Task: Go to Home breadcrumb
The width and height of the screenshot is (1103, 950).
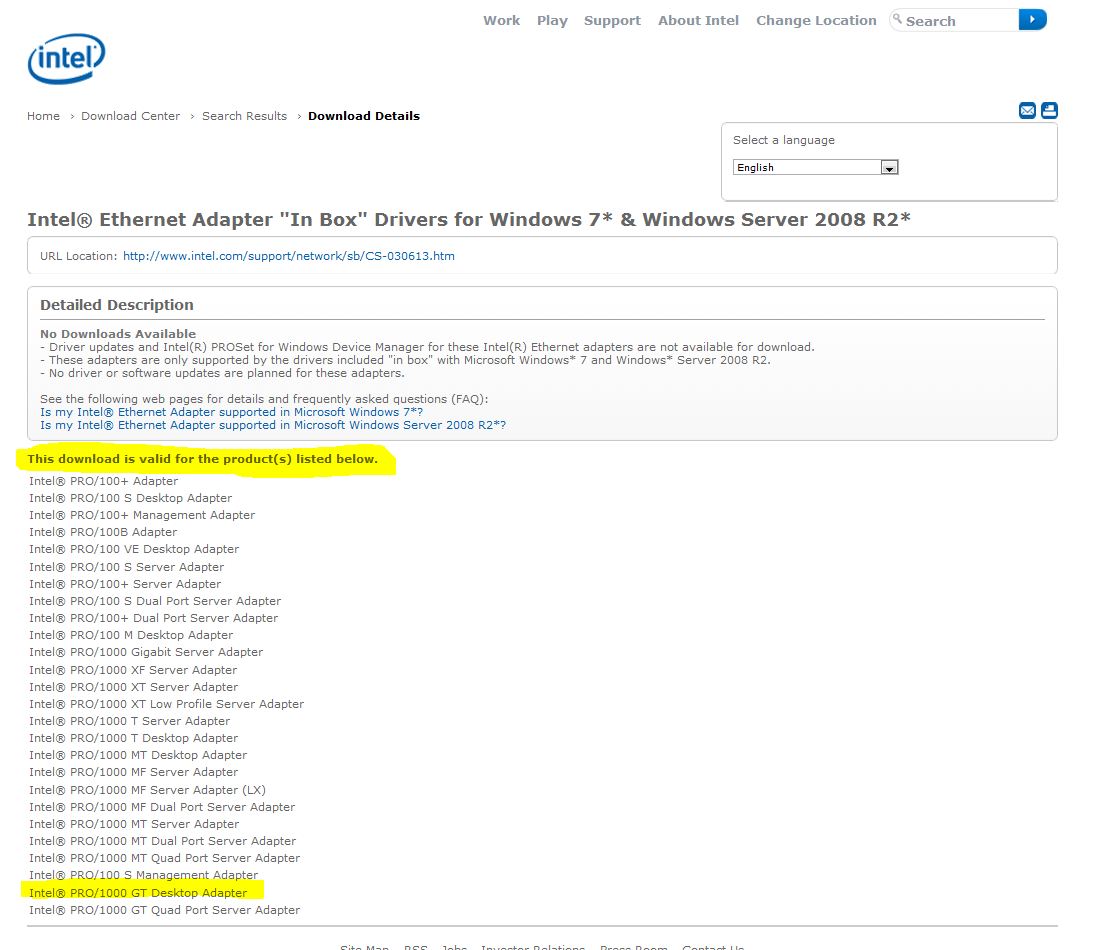Action: [x=43, y=116]
